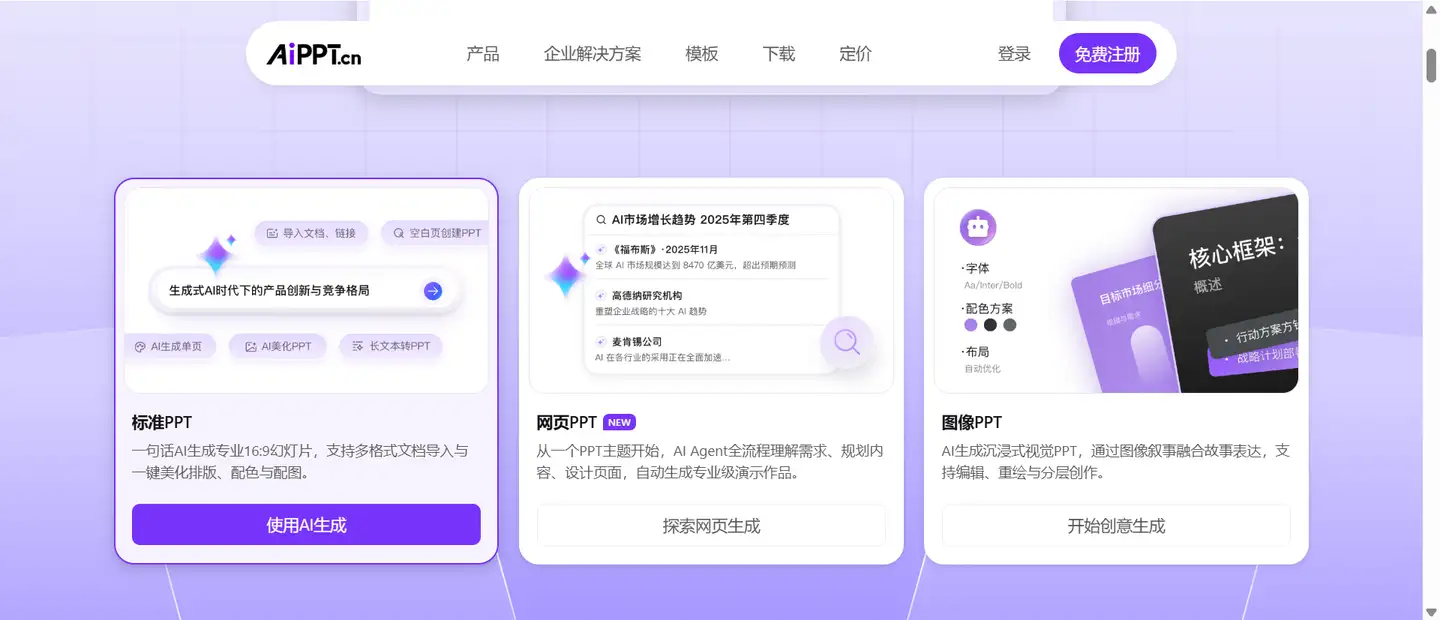Select the black color scheme swatch

tap(990, 325)
